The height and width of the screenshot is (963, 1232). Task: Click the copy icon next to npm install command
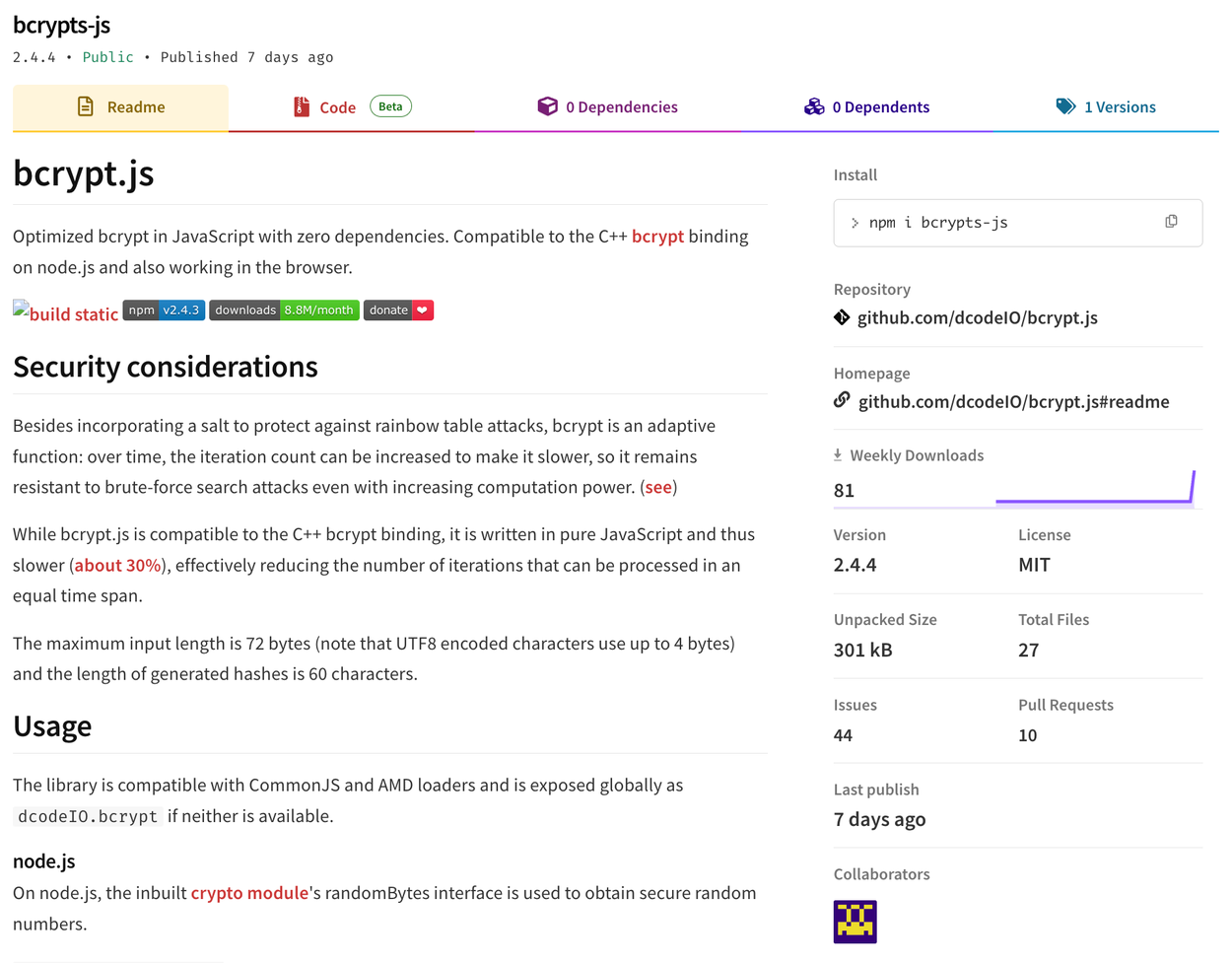point(1171,222)
